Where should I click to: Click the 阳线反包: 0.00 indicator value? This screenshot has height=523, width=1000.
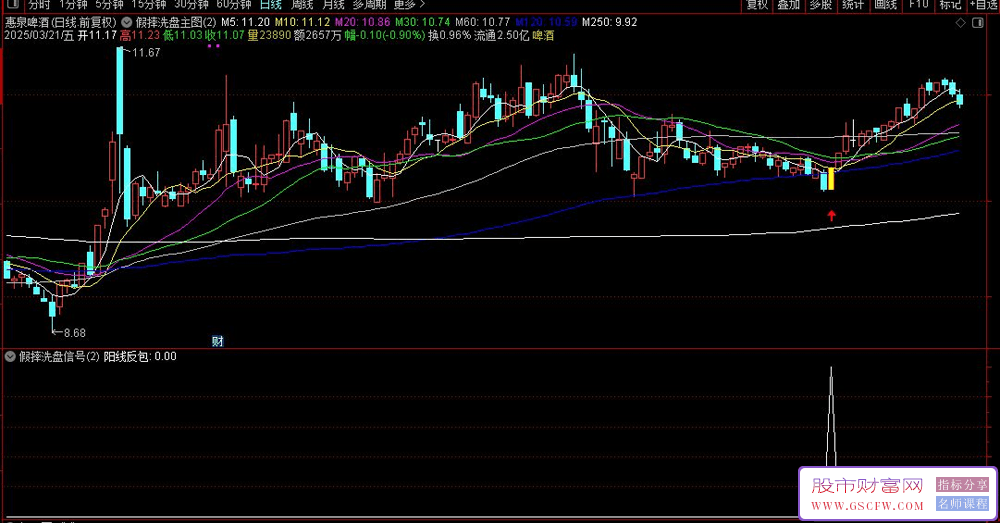(140, 357)
